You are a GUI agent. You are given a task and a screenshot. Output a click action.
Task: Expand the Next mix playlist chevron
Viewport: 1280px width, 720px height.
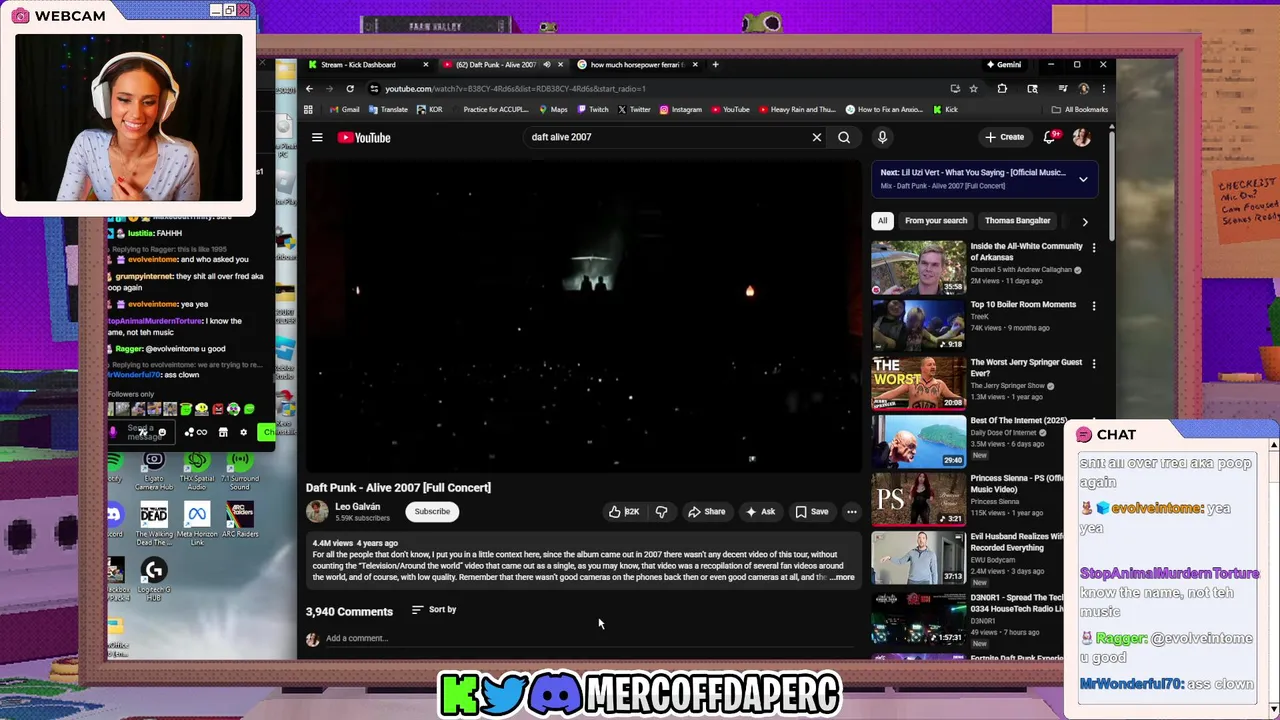[x=1083, y=179]
